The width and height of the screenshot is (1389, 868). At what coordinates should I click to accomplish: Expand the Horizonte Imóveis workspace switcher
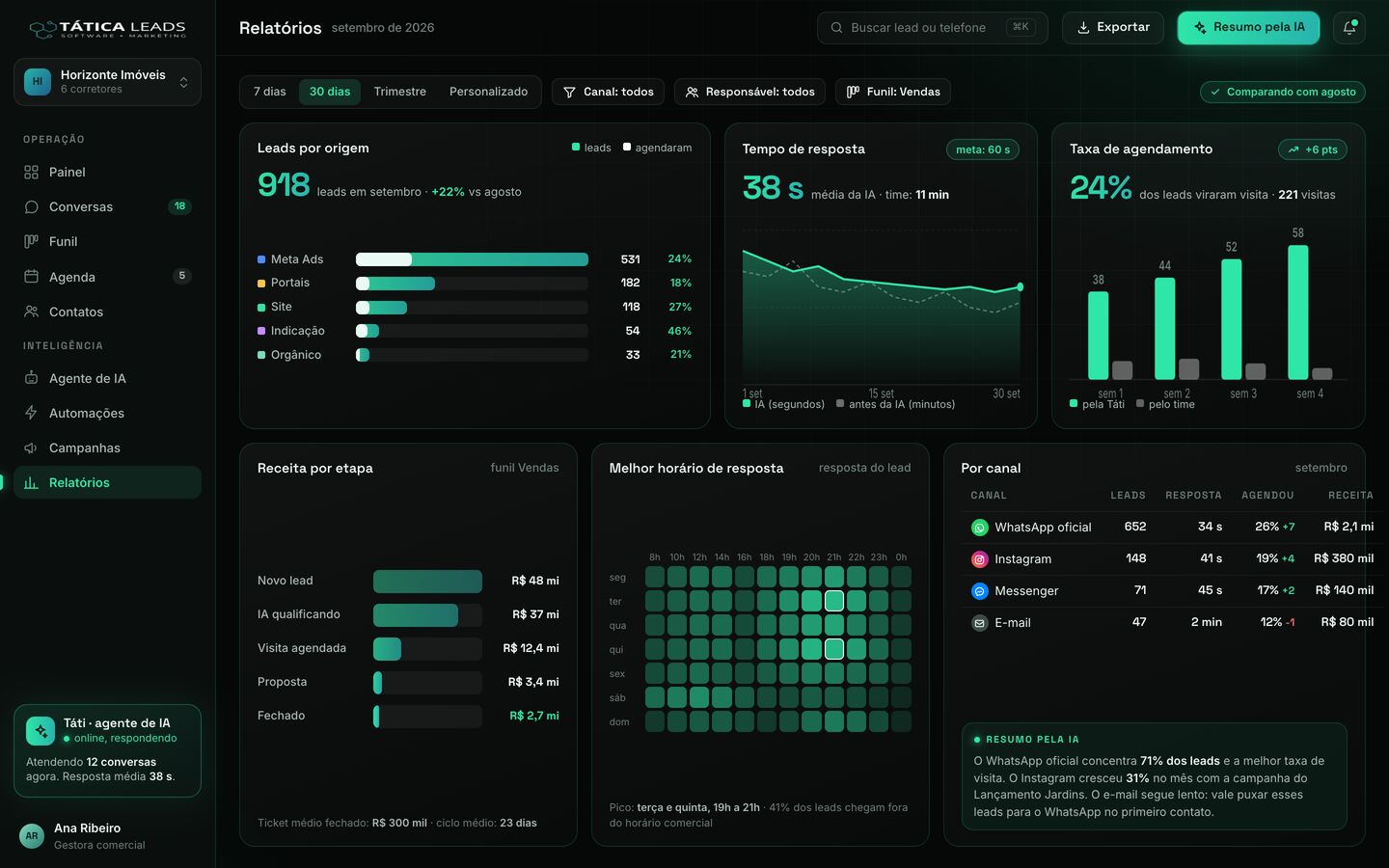click(107, 82)
